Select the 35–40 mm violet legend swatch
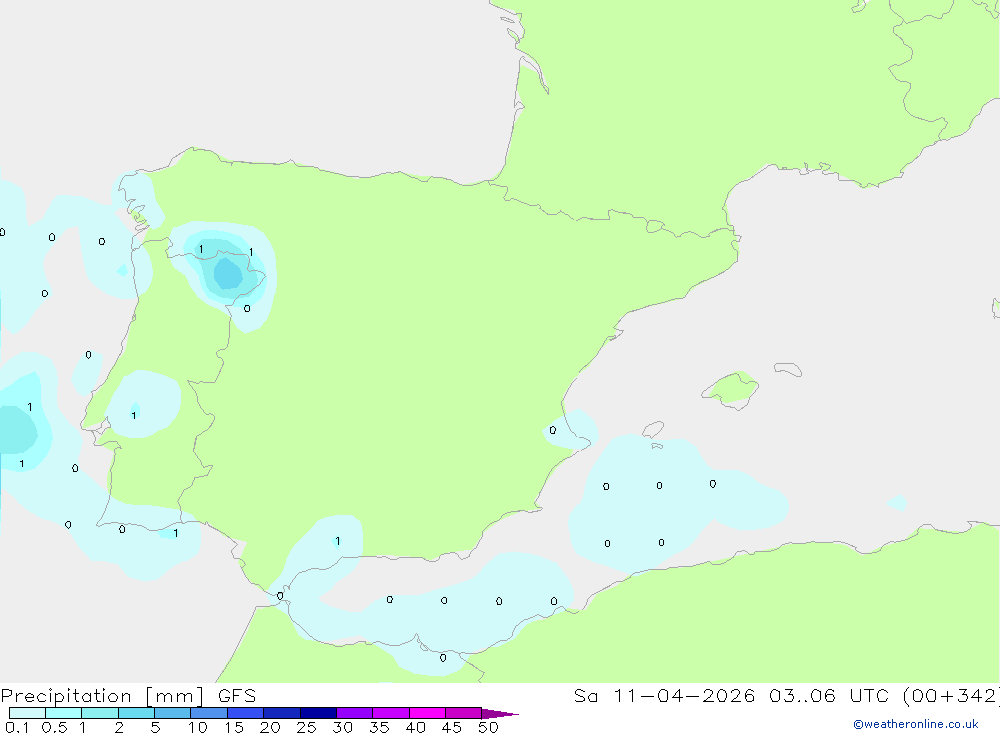The height and width of the screenshot is (733, 1000). pos(391,713)
